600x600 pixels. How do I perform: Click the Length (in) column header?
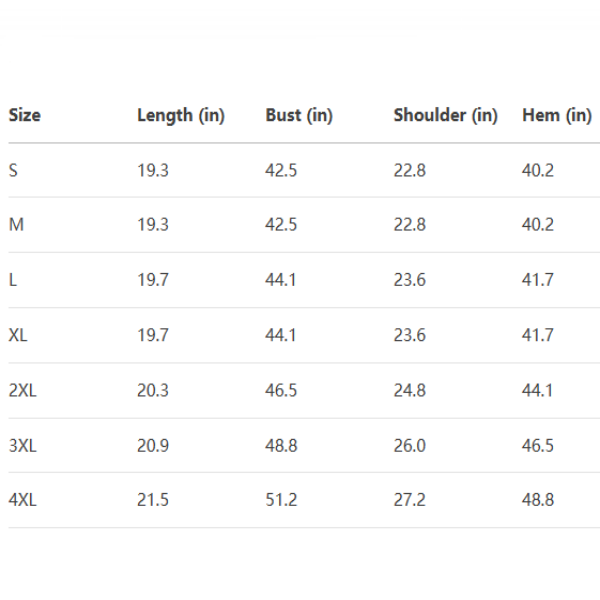tap(181, 115)
